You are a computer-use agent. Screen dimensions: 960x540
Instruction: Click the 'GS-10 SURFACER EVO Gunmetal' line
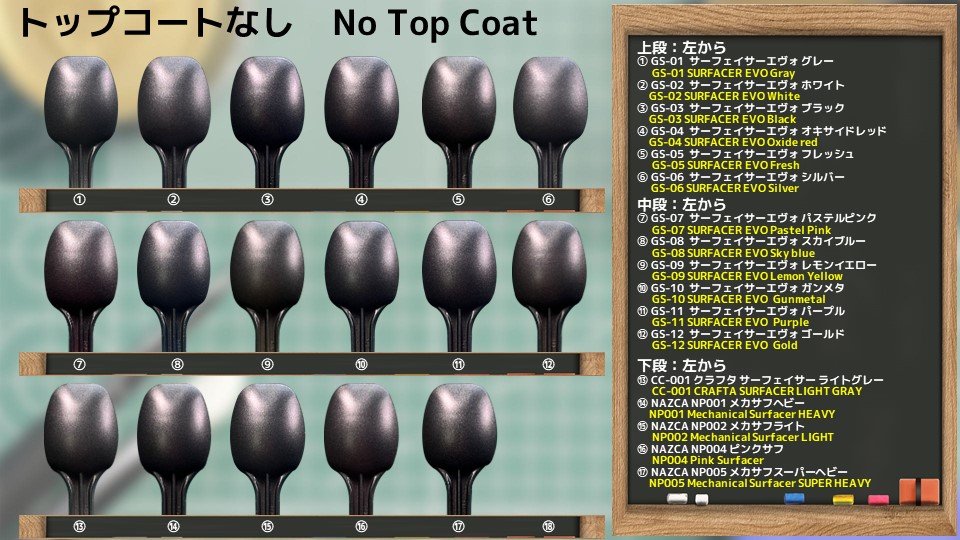click(x=738, y=299)
